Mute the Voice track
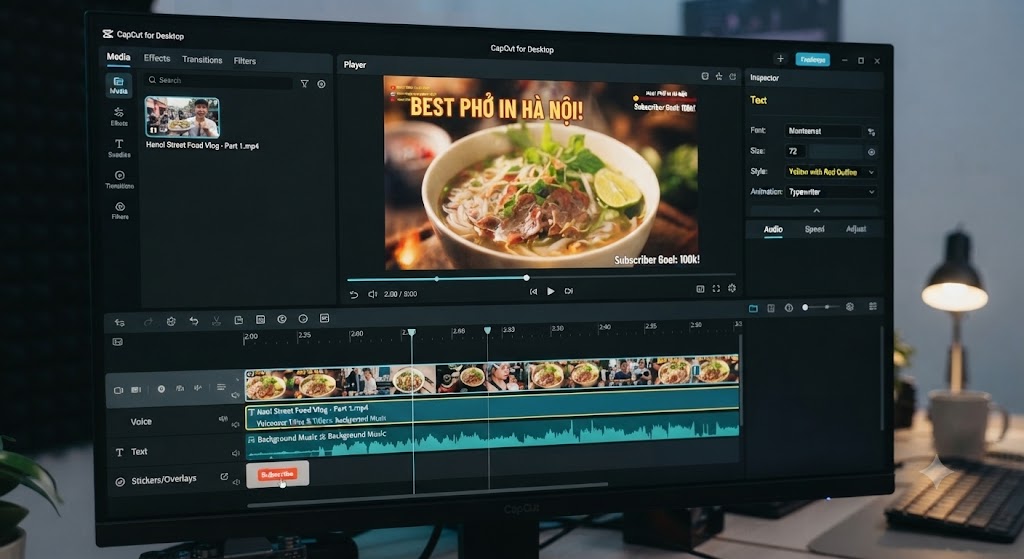This screenshot has width=1024, height=559. [x=236, y=425]
